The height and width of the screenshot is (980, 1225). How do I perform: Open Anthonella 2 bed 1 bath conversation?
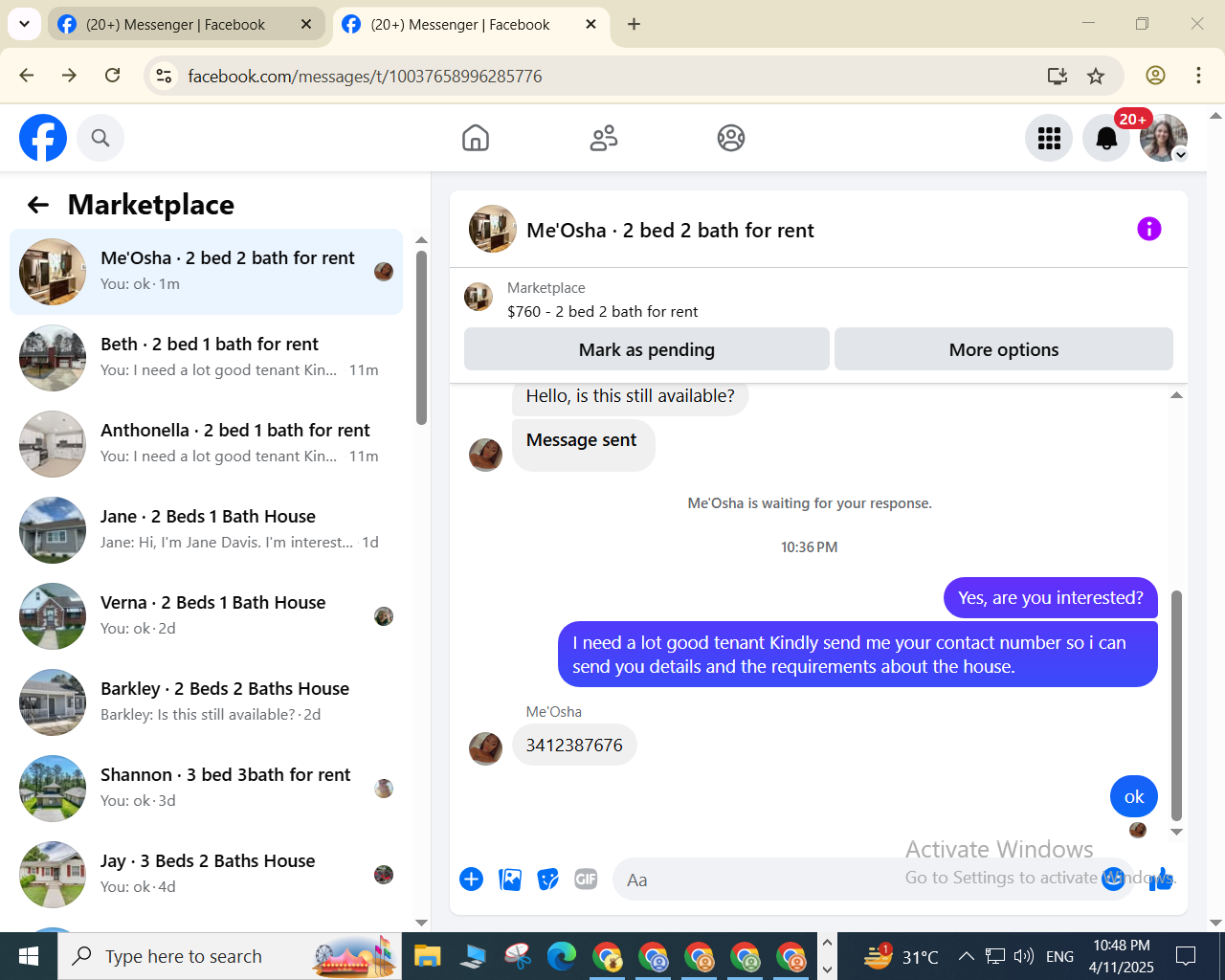pos(206,444)
